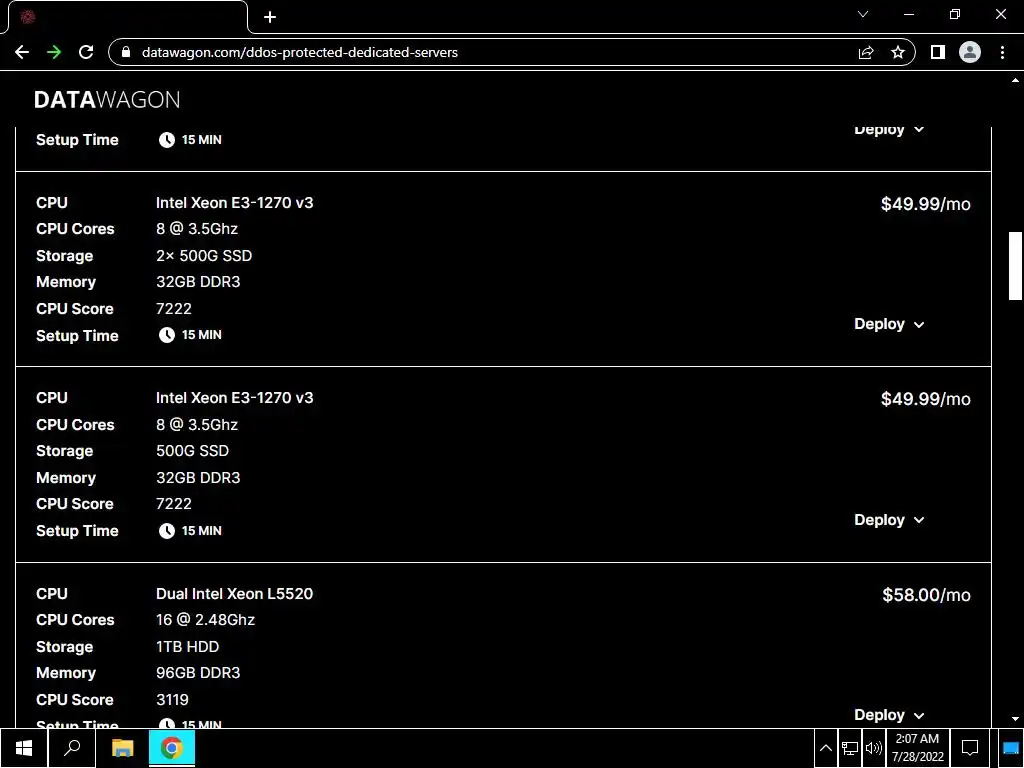Click the scrollbar up arrow
Screen dimensions: 1024x768
[1016, 80]
